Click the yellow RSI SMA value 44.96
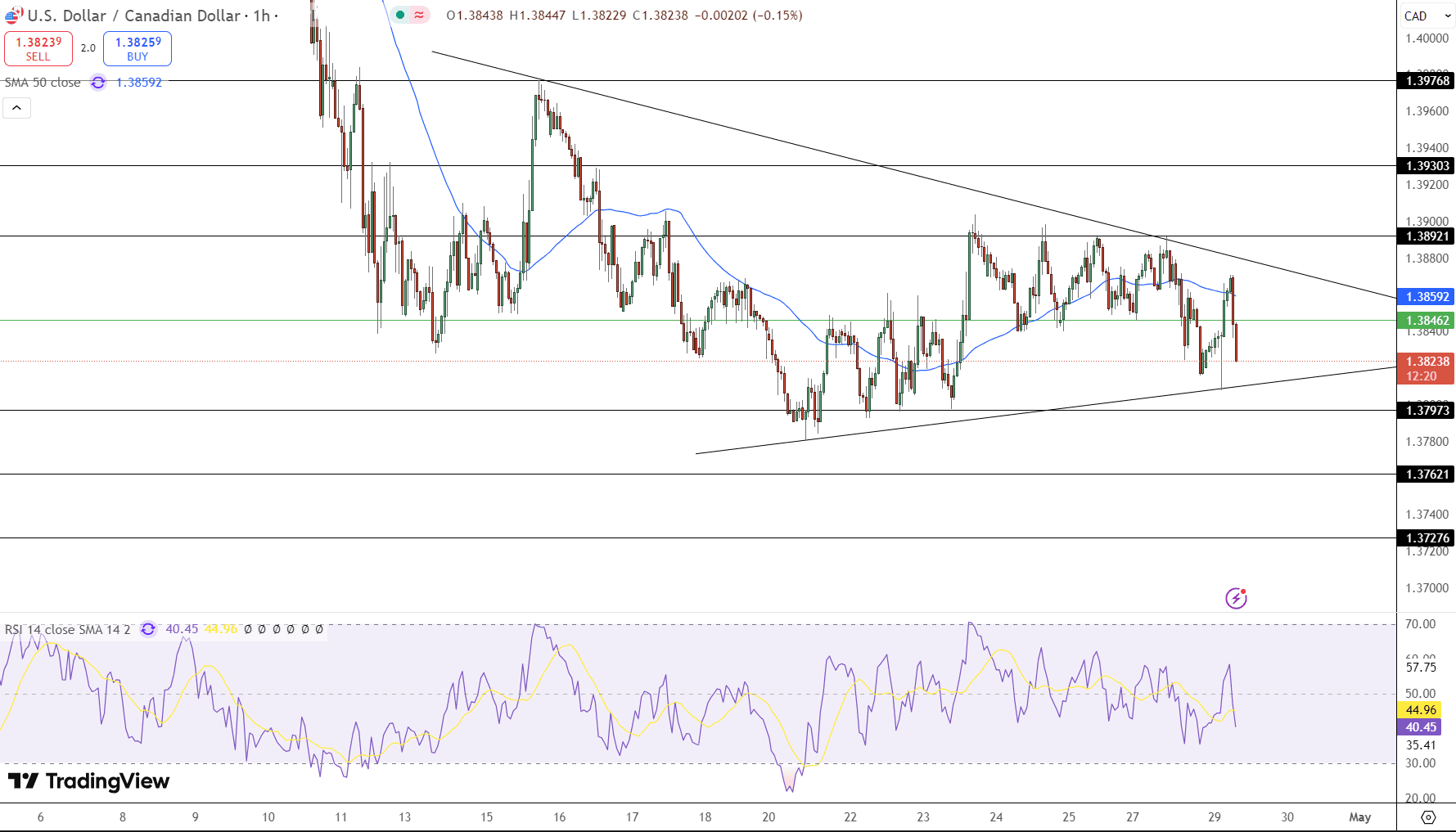1456x832 pixels. [x=1420, y=710]
